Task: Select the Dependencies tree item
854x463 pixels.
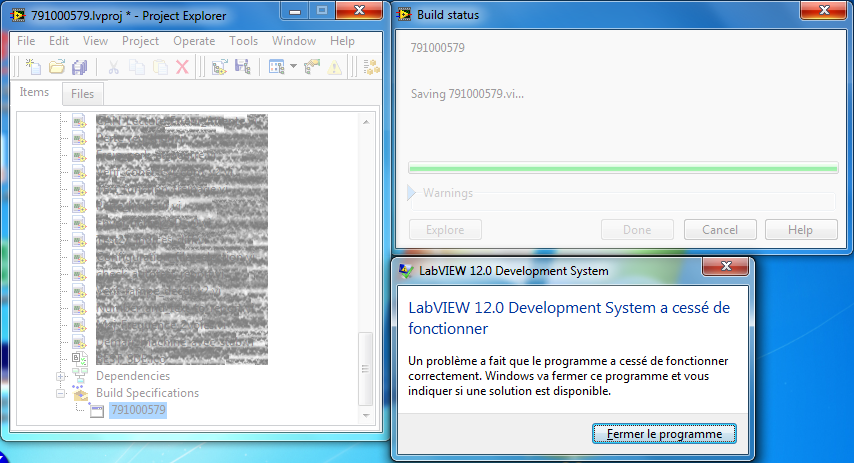Action: 133,376
